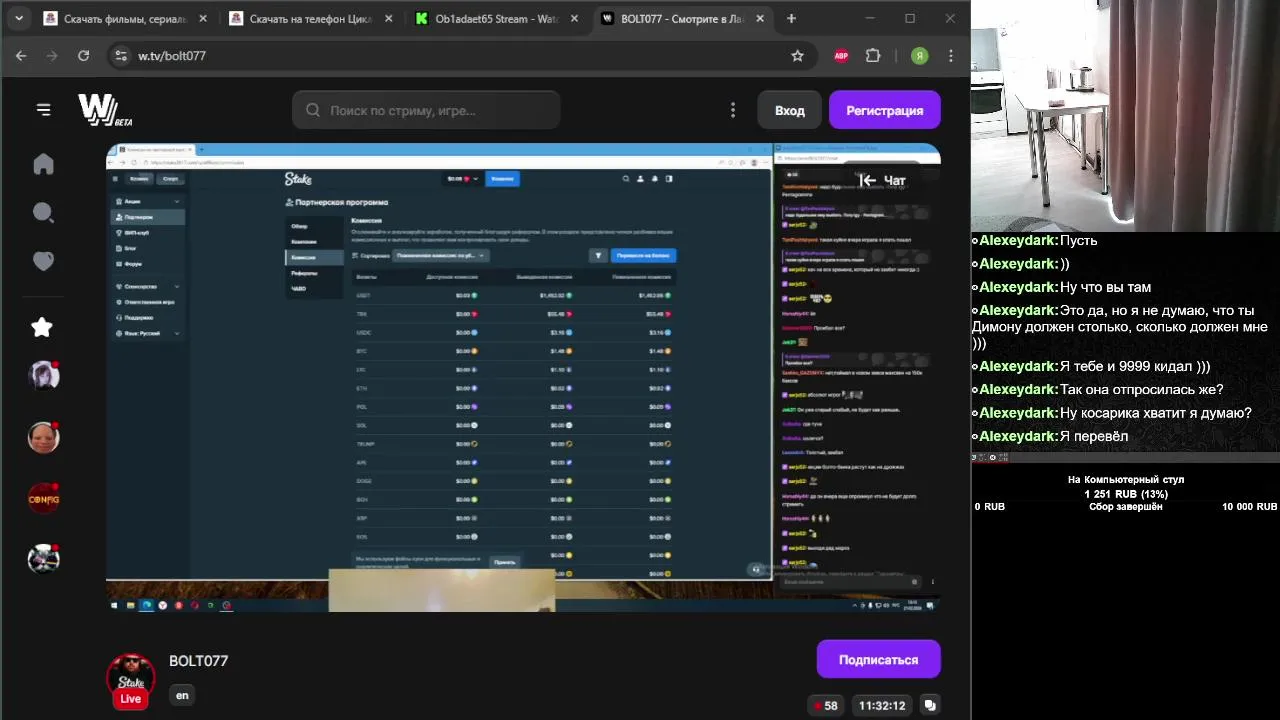Open Home in the left sidebar

(43, 164)
